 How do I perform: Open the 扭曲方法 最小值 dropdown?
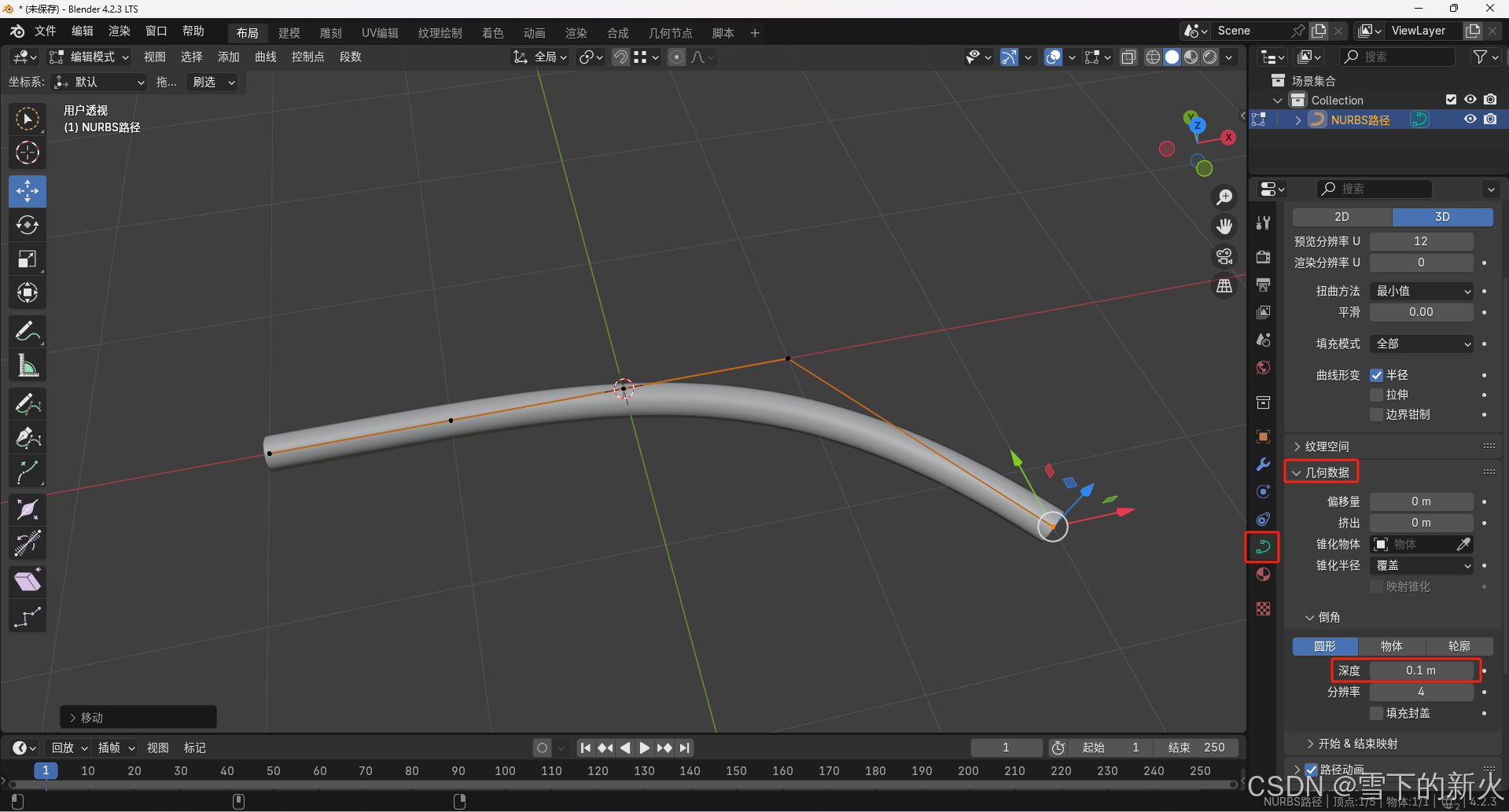click(x=1421, y=291)
